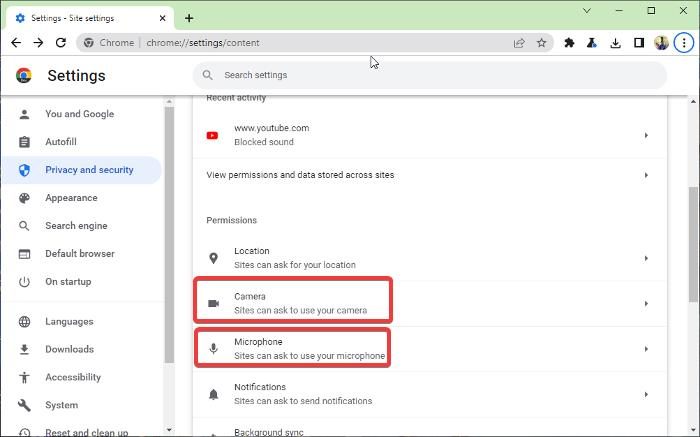Screen dimensions: 700x437
Task: Click the Notifications bell icon
Action: [x=213, y=394]
